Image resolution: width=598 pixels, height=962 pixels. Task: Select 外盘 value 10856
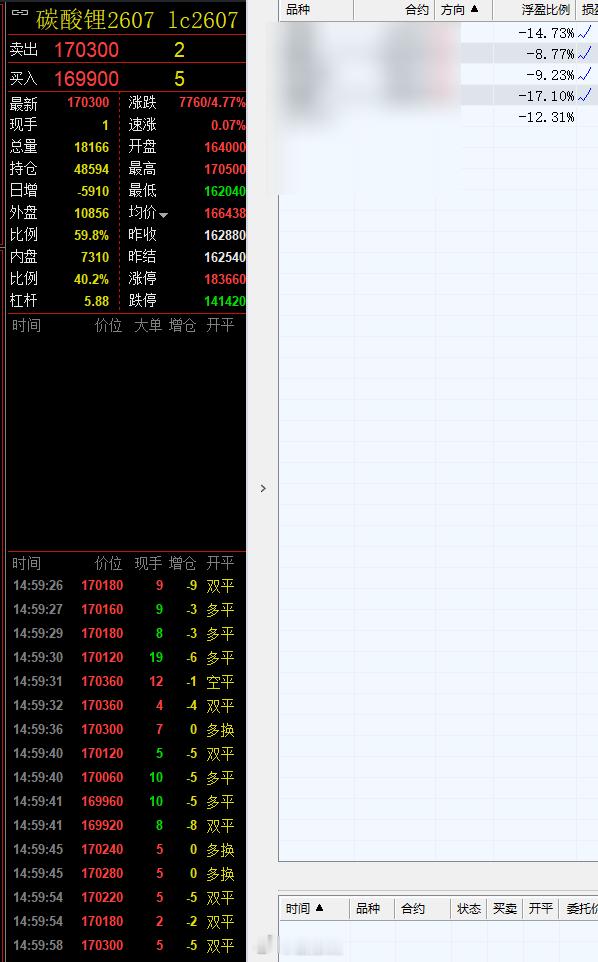[x=91, y=213]
